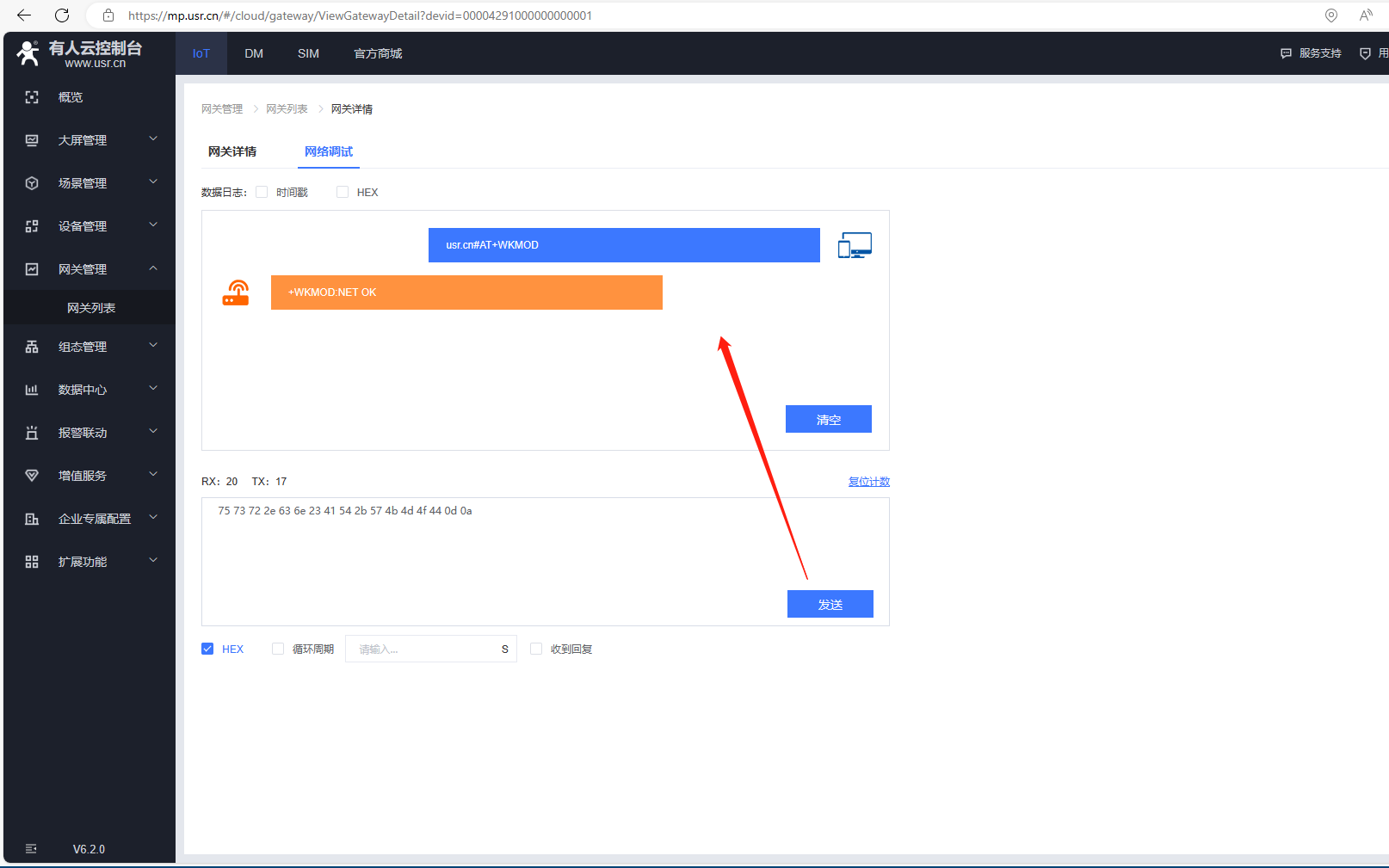
Task: Switch to the DM top tab
Action: click(254, 53)
